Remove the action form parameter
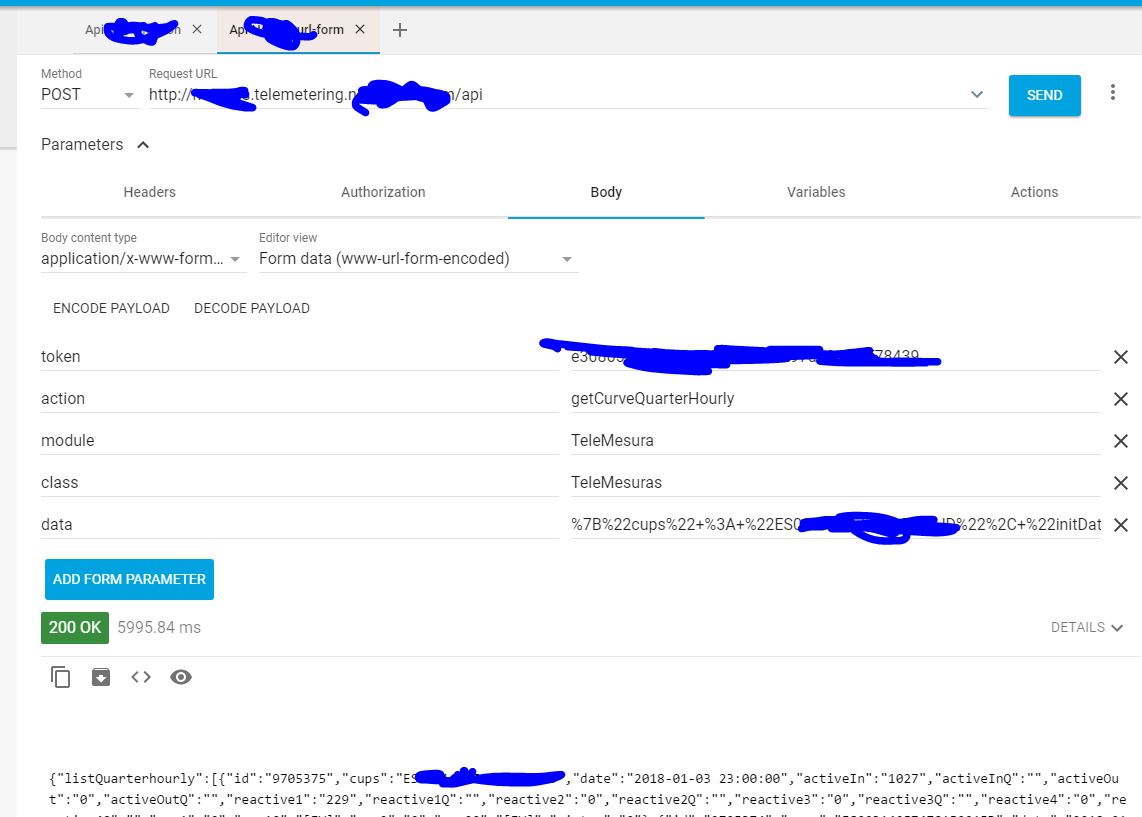The width and height of the screenshot is (1142, 817). click(1121, 399)
